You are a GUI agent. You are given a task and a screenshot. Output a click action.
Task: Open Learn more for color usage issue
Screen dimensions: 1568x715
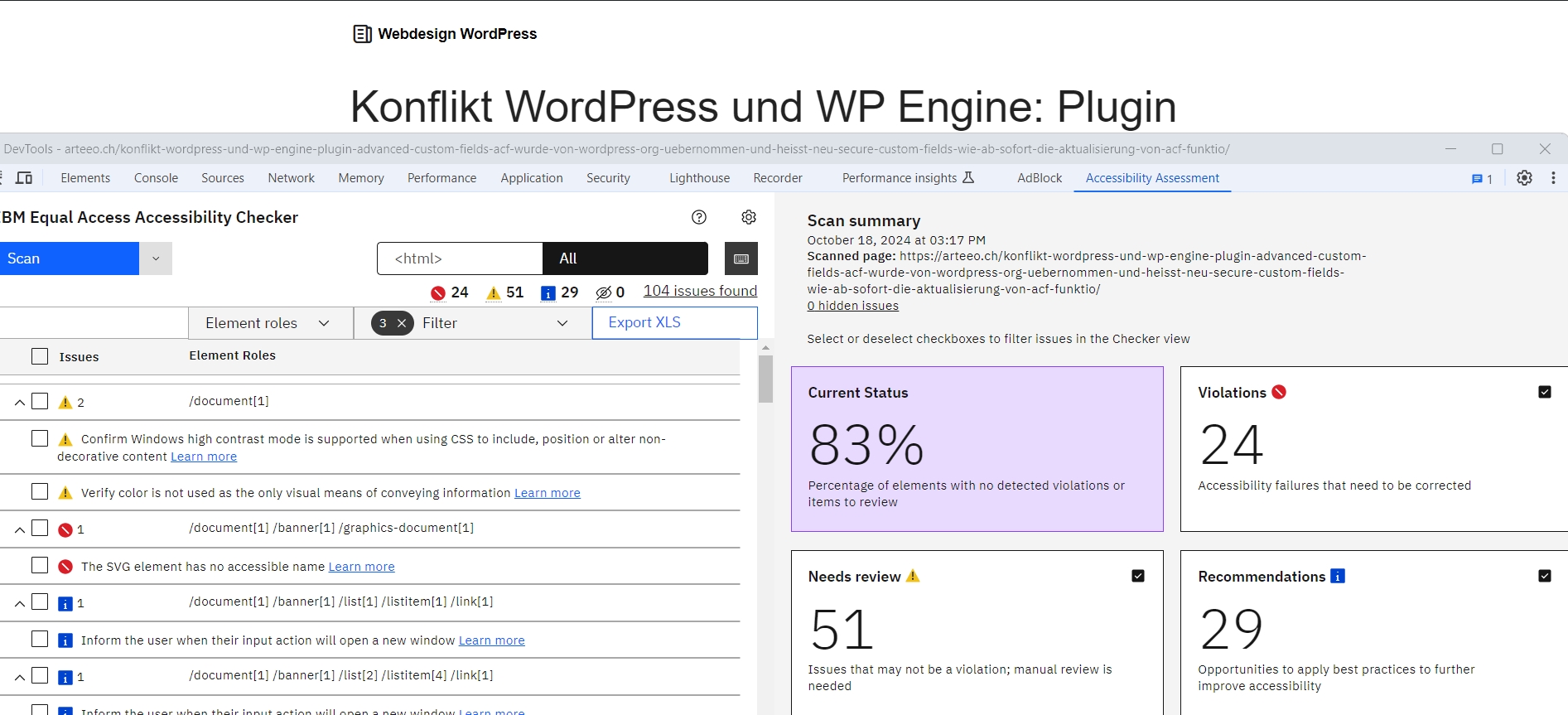point(548,493)
